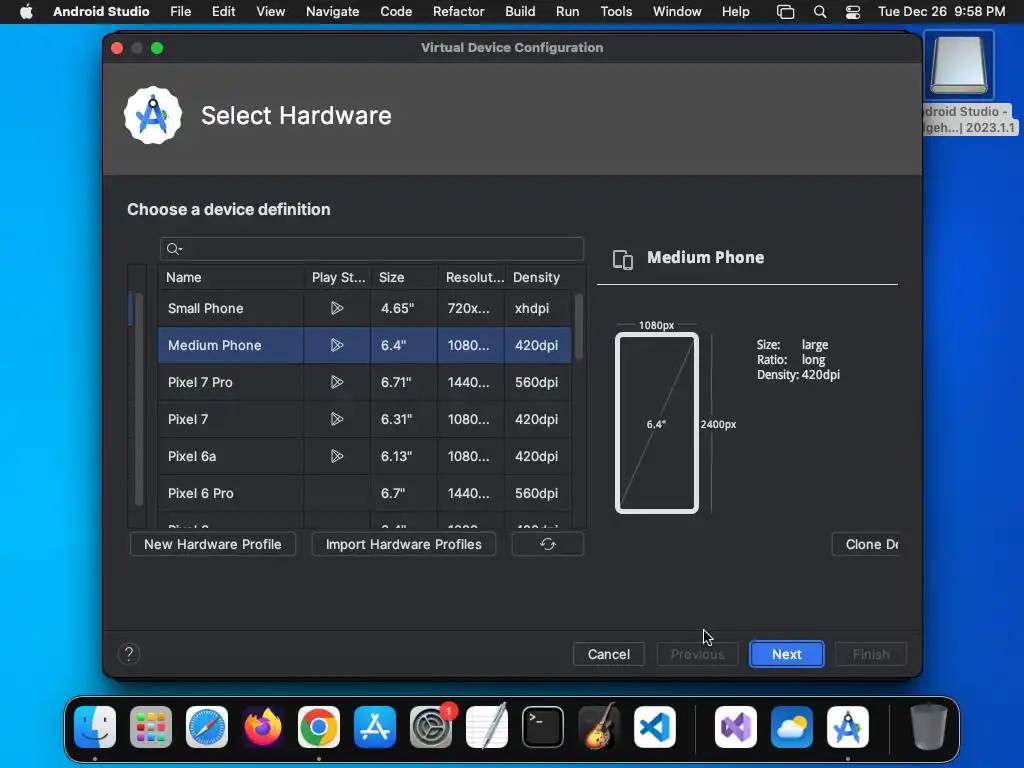Click the device search input field
This screenshot has height=768, width=1024.
pos(372,249)
